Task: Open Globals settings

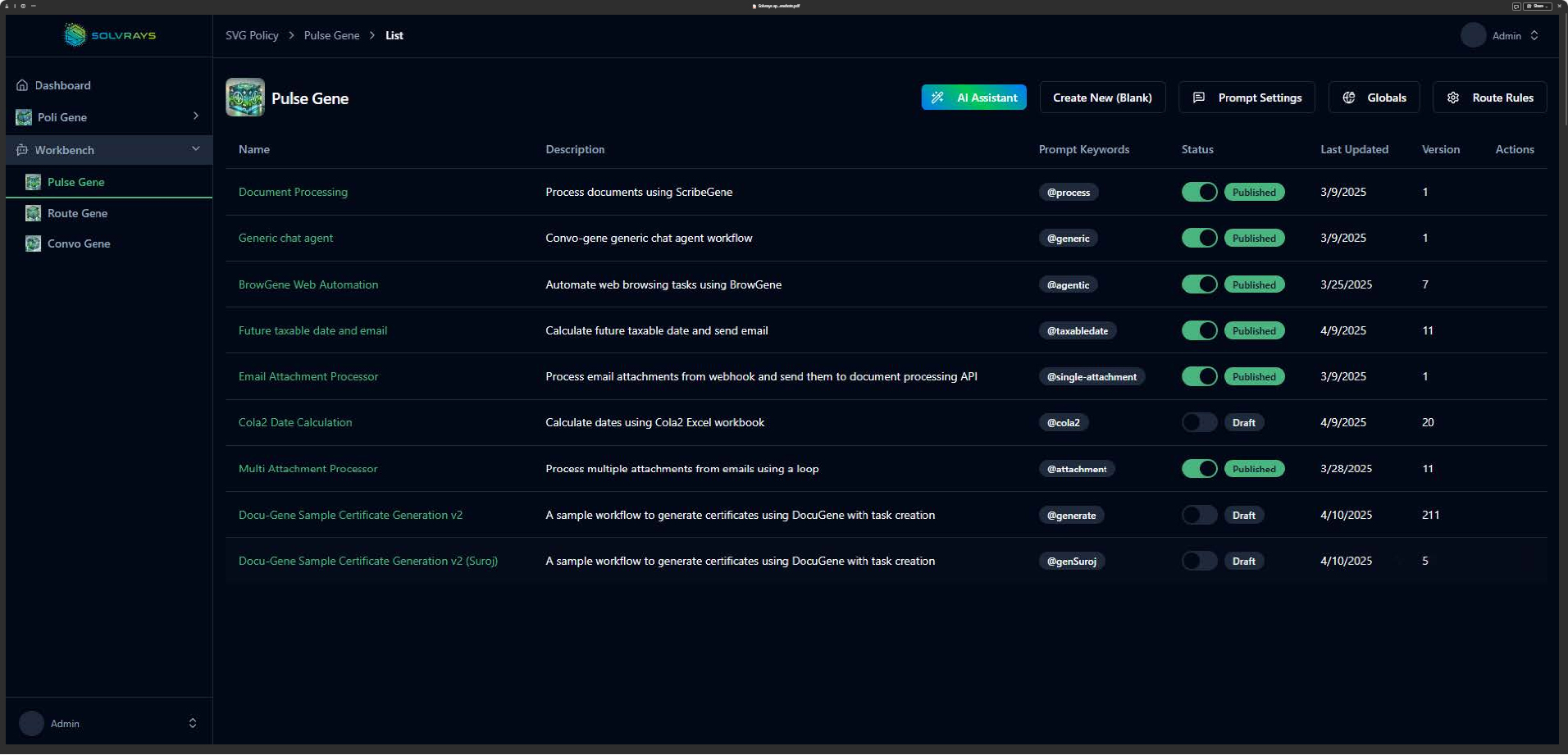Action: pyautogui.click(x=1374, y=98)
